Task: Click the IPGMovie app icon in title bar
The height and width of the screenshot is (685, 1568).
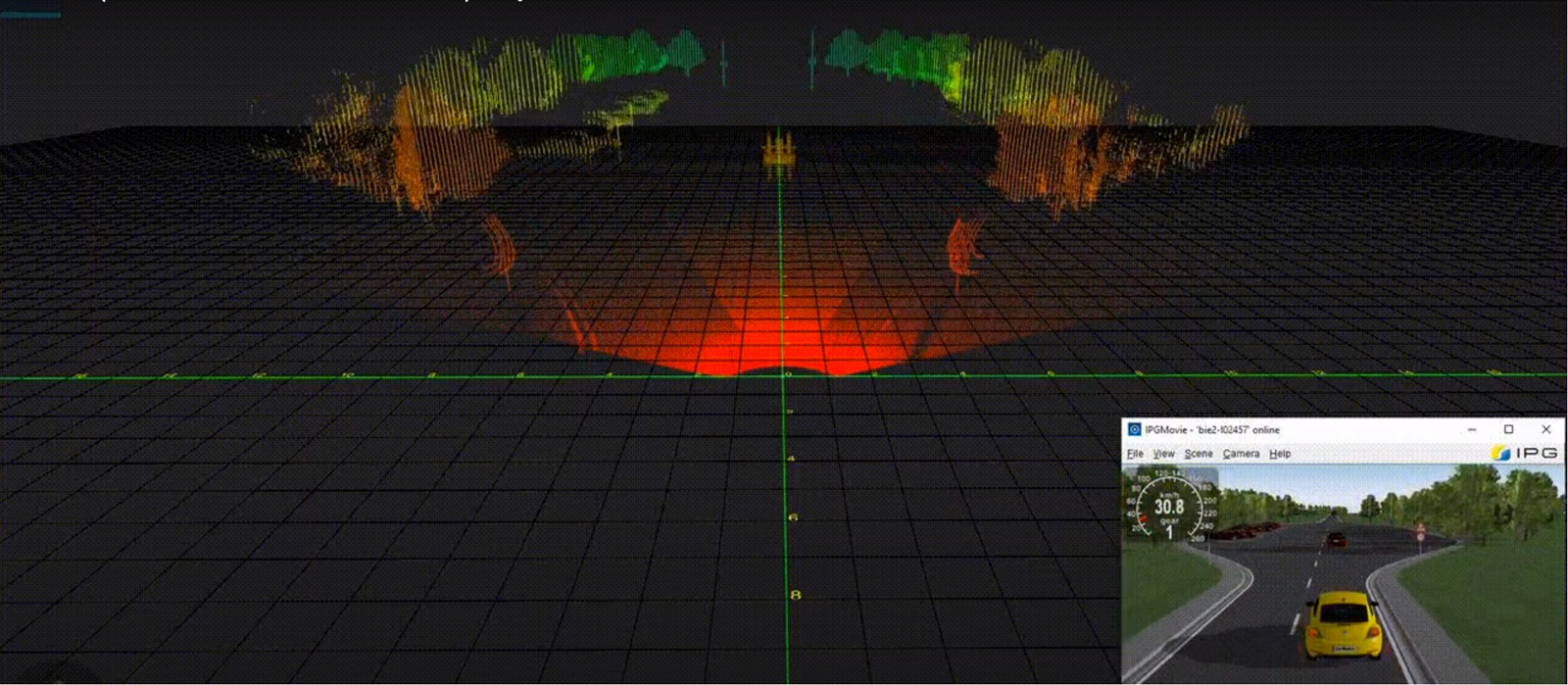Action: pos(1134,429)
